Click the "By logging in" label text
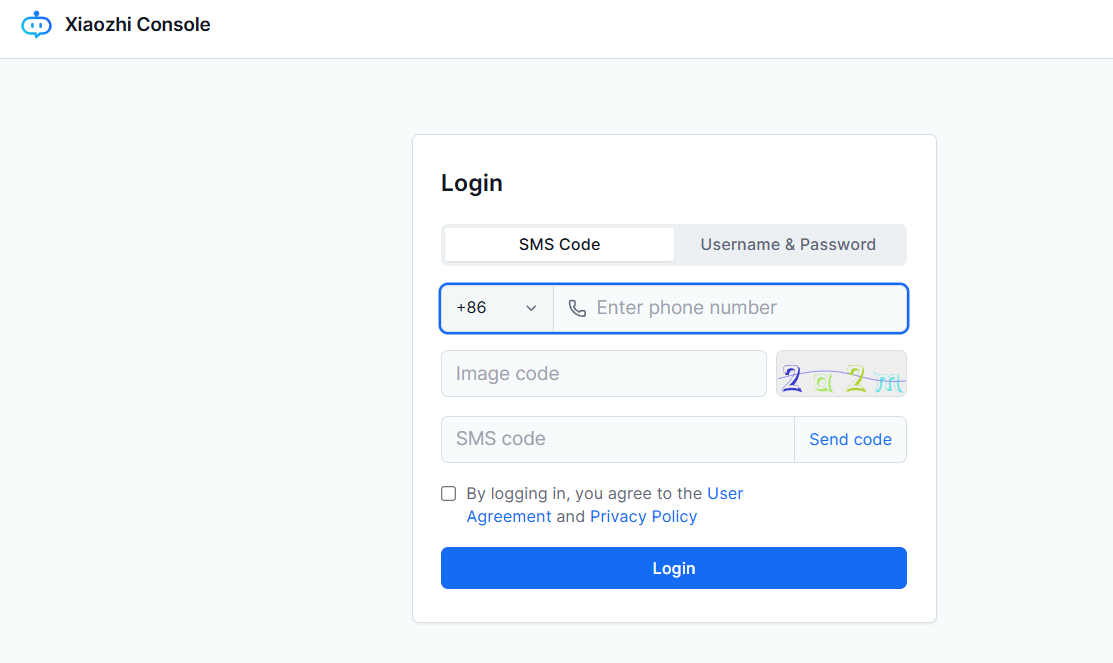Viewport: 1113px width, 663px height. point(509,493)
